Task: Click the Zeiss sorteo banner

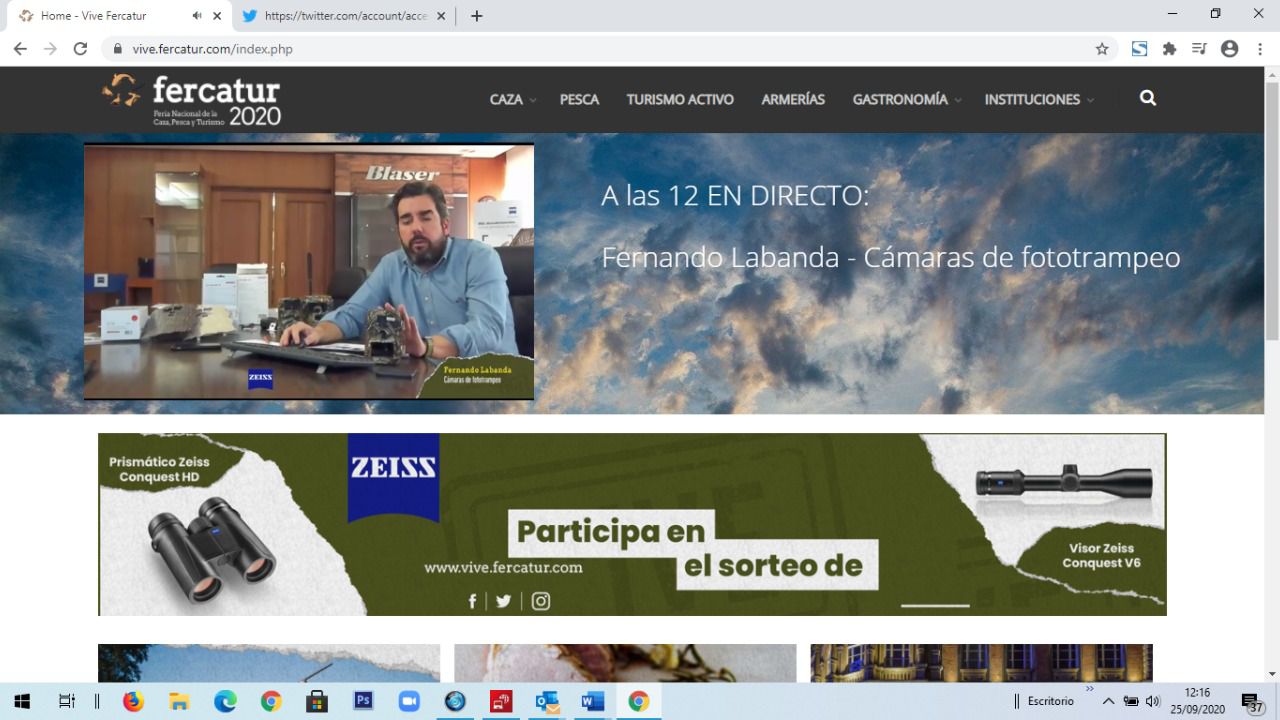Action: (x=632, y=524)
